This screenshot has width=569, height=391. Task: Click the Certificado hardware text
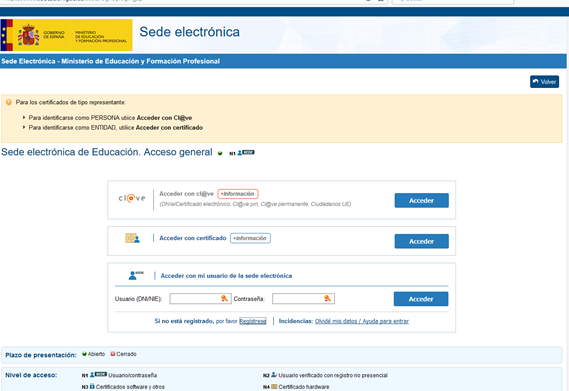pyautogui.click(x=304, y=387)
